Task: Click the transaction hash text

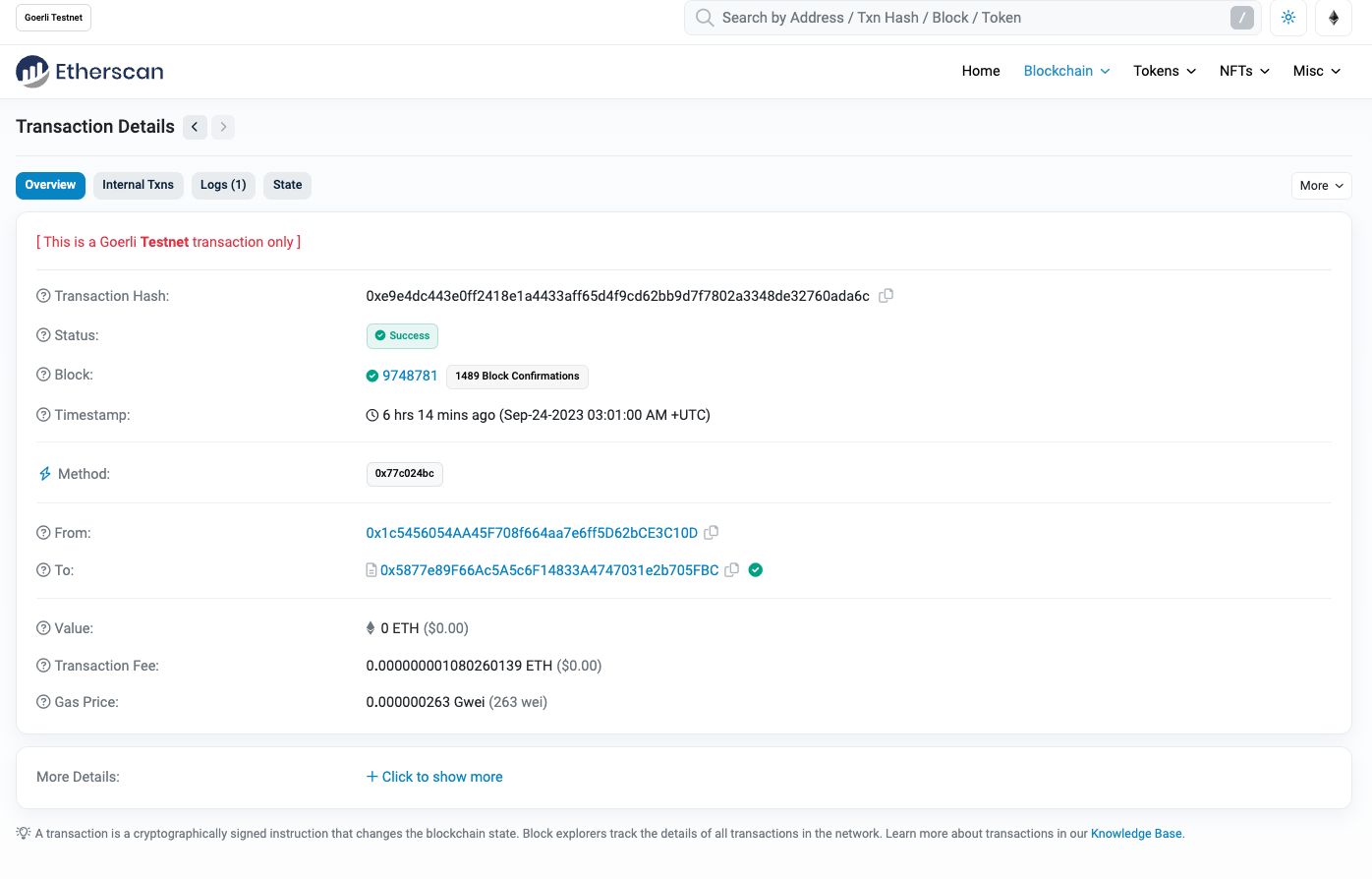Action: tap(617, 296)
